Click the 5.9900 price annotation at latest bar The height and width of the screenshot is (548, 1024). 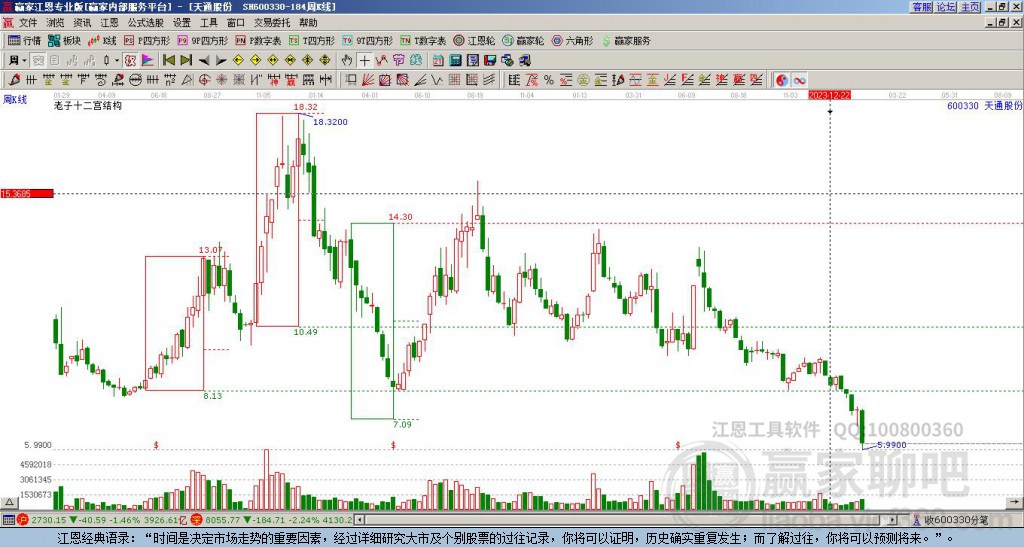tap(891, 445)
